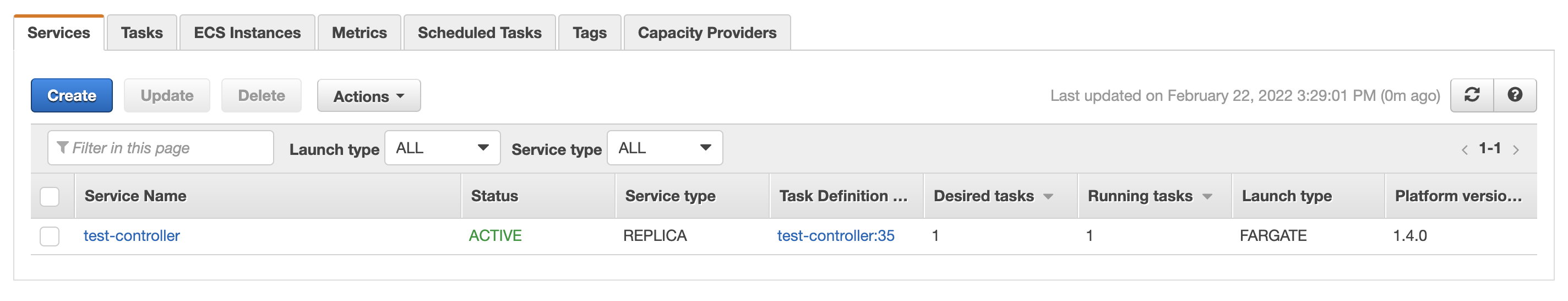Open the test-controller service link

132,236
